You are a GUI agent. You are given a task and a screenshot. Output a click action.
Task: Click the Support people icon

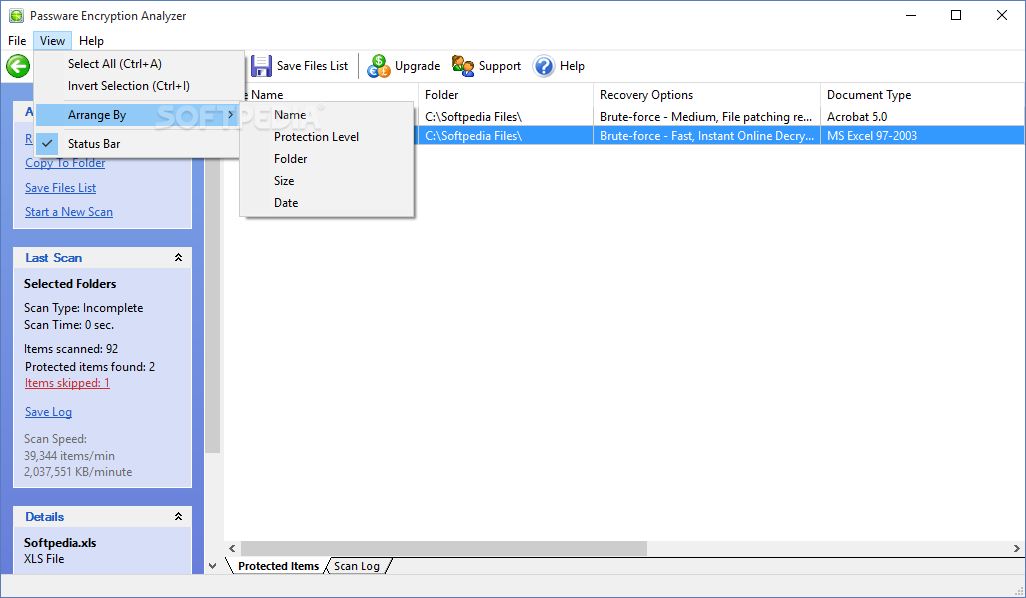tap(463, 66)
